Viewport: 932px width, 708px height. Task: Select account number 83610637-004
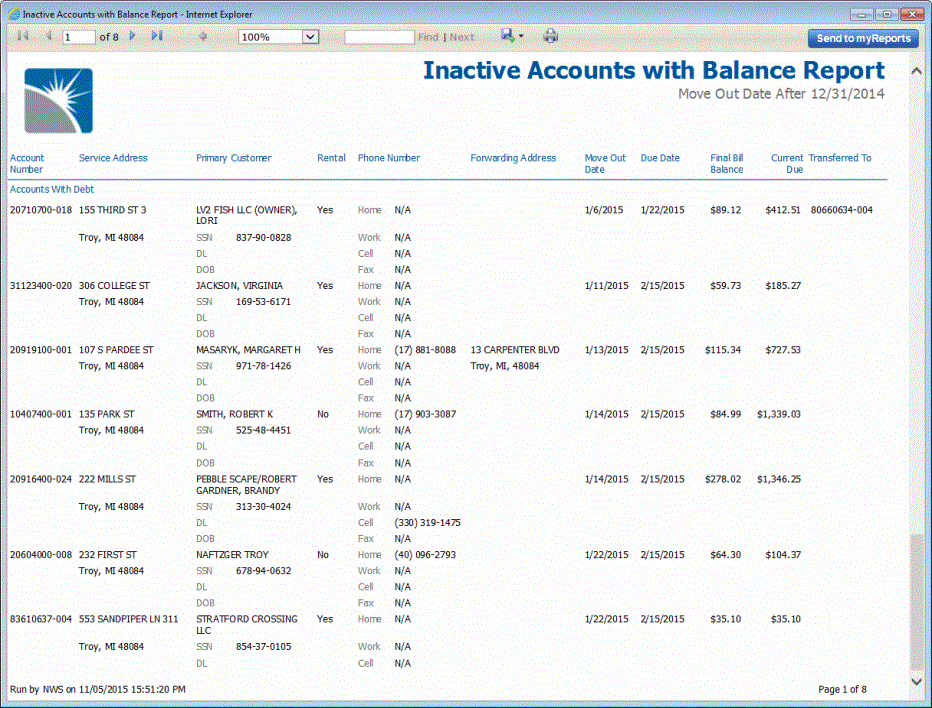[40, 619]
